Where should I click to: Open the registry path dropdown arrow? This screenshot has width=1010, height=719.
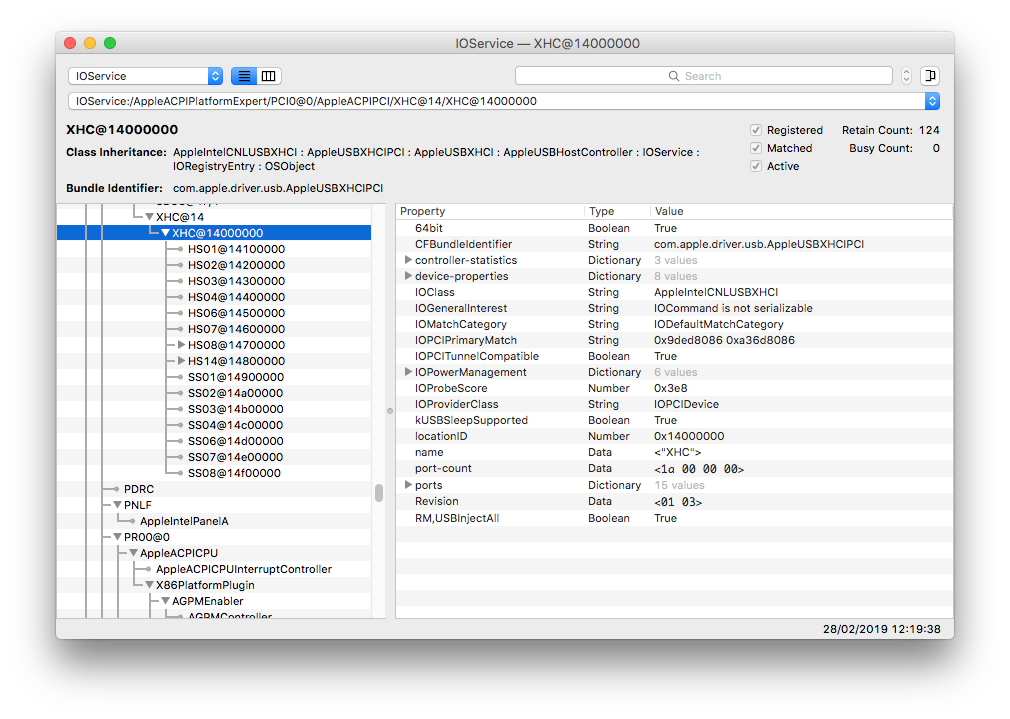[x=932, y=101]
